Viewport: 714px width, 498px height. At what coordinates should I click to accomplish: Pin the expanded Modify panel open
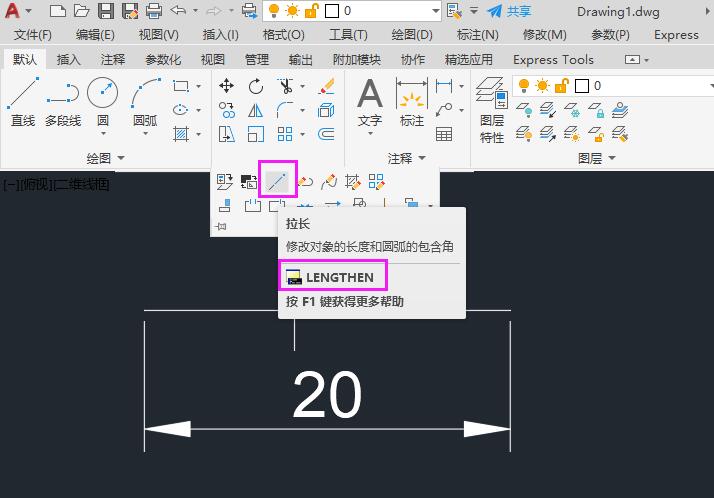click(x=221, y=226)
